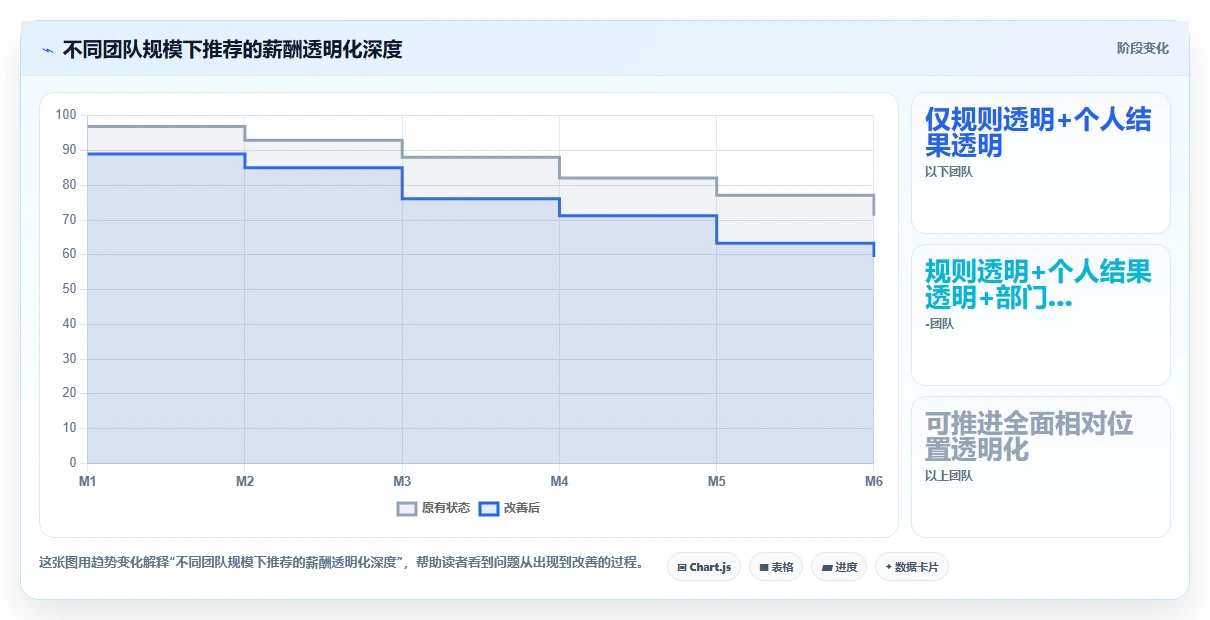Toggle the 原有状态 legend item
Screen dimensions: 1210x620
click(433, 508)
